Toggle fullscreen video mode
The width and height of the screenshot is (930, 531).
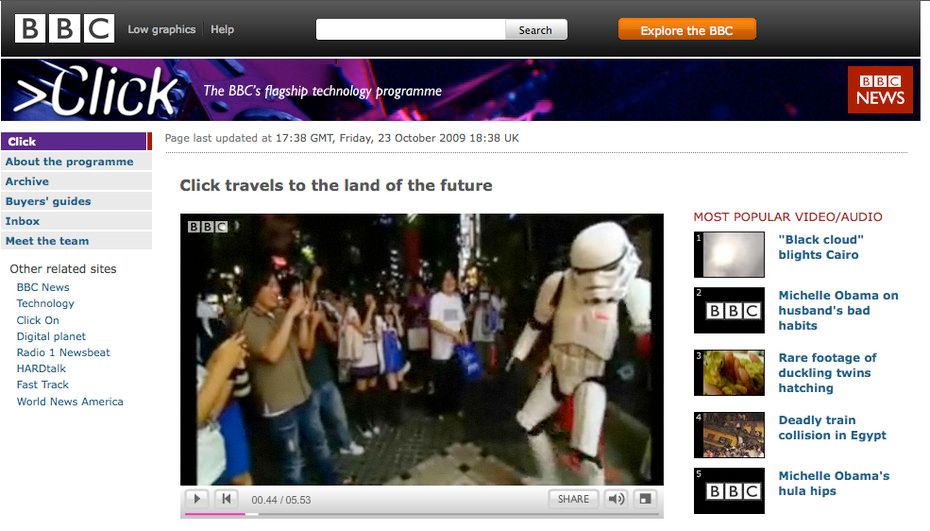coord(645,498)
